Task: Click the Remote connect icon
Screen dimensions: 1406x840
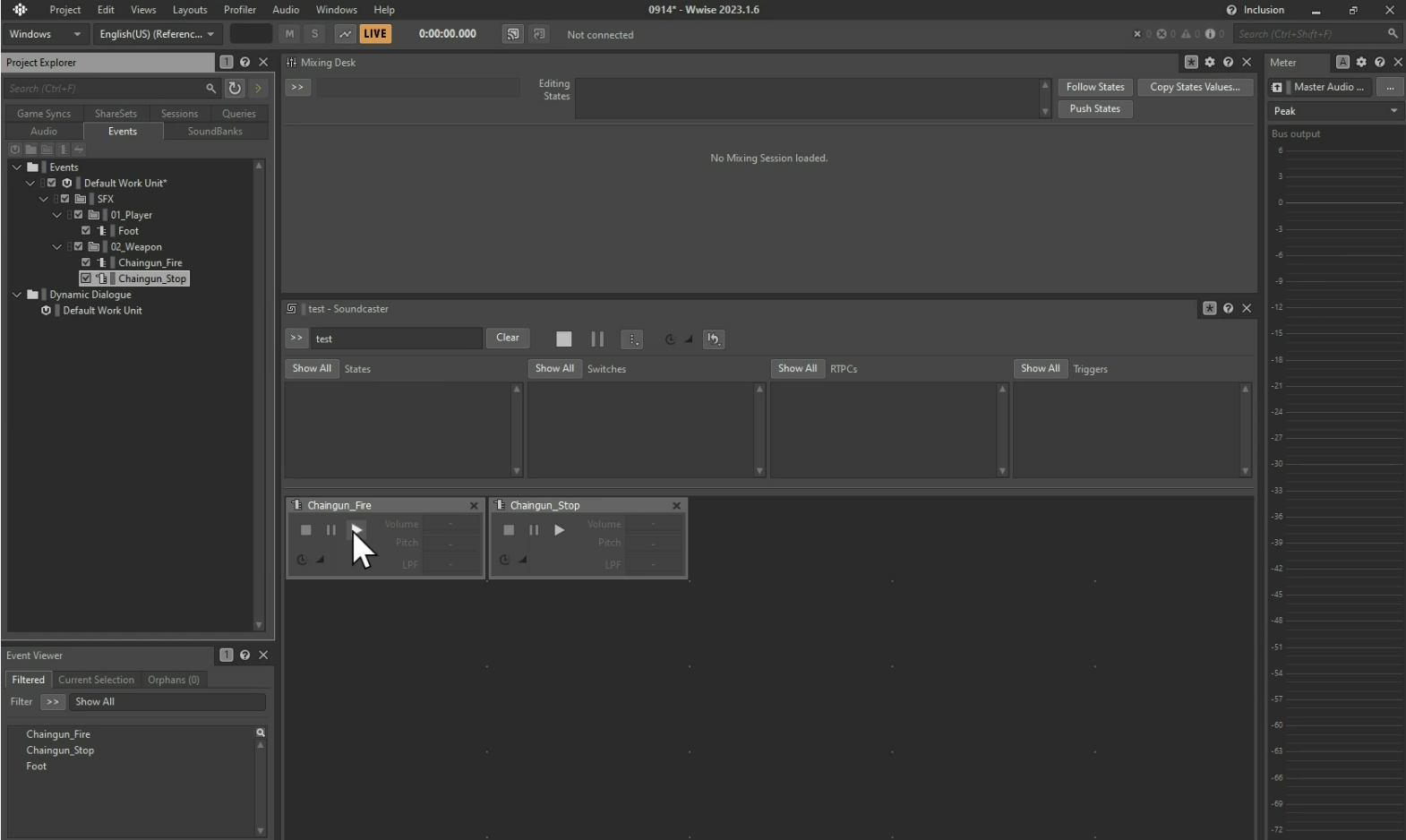Action: (512, 34)
